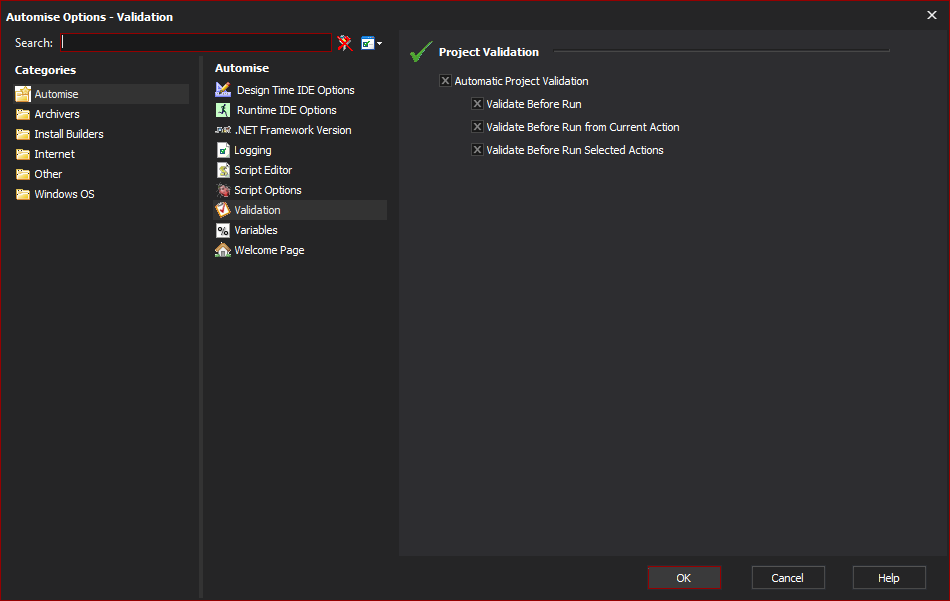The image size is (950, 601).
Task: Open Design Time IDE Options icon
Action: (x=223, y=90)
